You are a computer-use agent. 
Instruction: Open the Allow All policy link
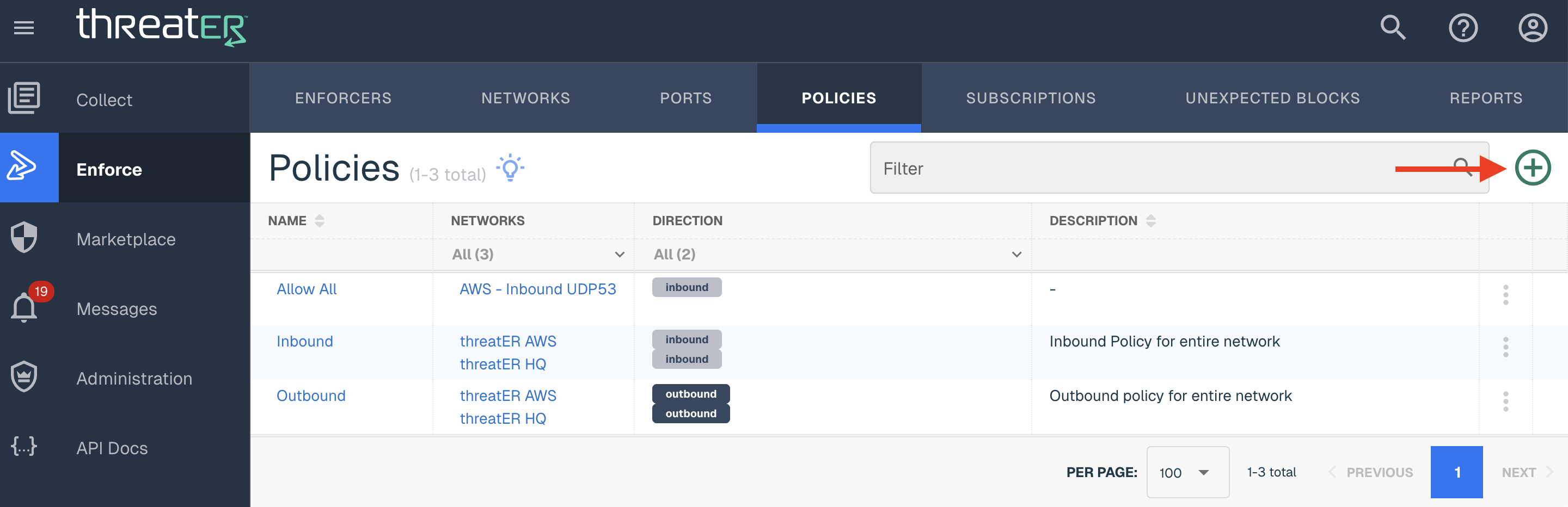click(306, 289)
